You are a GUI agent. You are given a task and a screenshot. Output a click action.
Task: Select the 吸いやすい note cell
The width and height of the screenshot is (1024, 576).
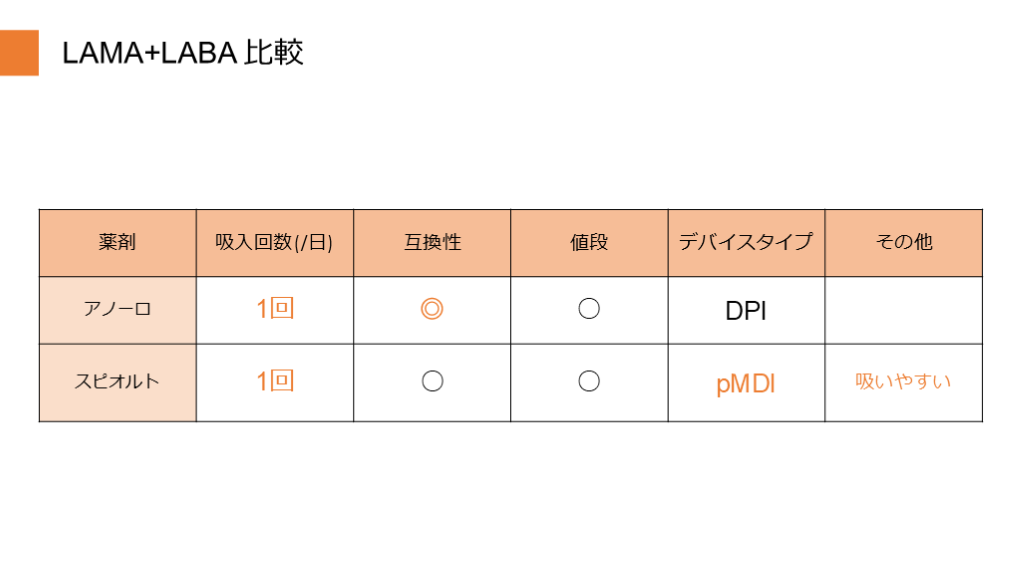(903, 381)
